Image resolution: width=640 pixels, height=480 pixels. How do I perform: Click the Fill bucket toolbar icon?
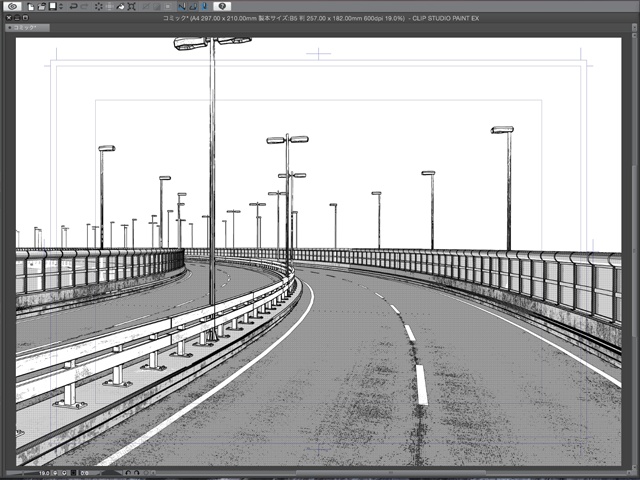coord(120,7)
